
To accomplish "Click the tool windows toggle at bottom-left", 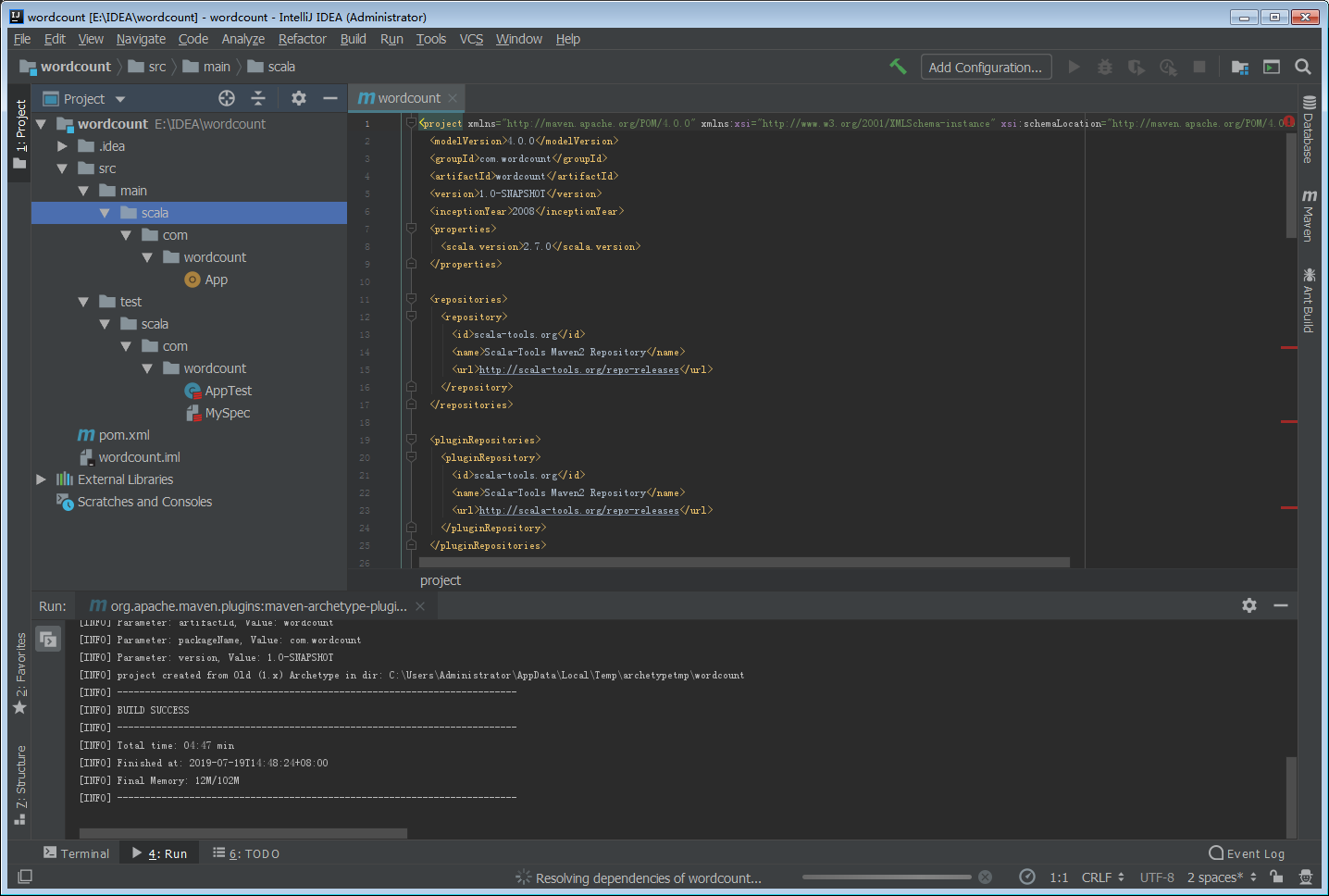I will 25,877.
